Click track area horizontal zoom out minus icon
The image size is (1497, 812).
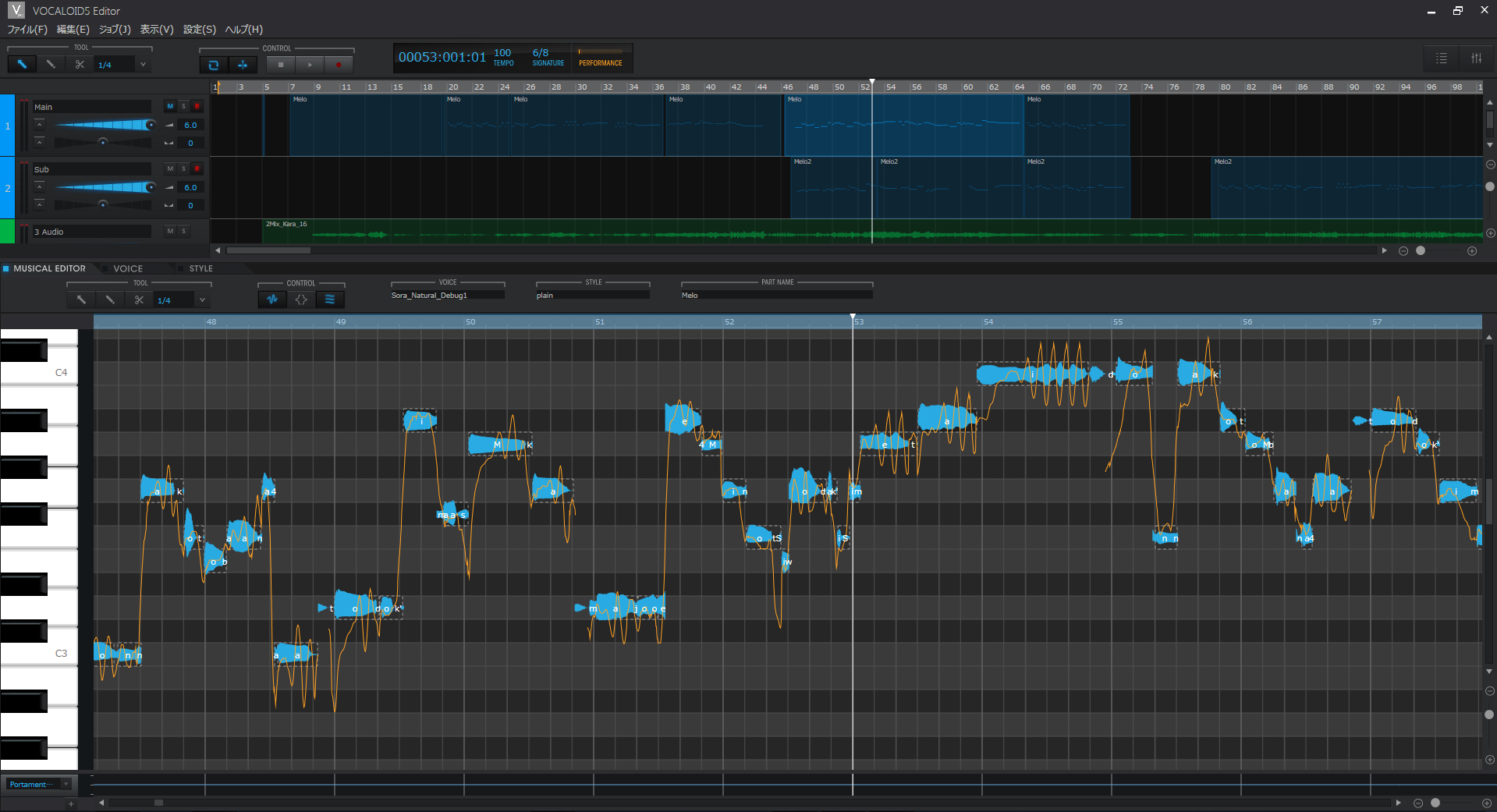click(1403, 250)
